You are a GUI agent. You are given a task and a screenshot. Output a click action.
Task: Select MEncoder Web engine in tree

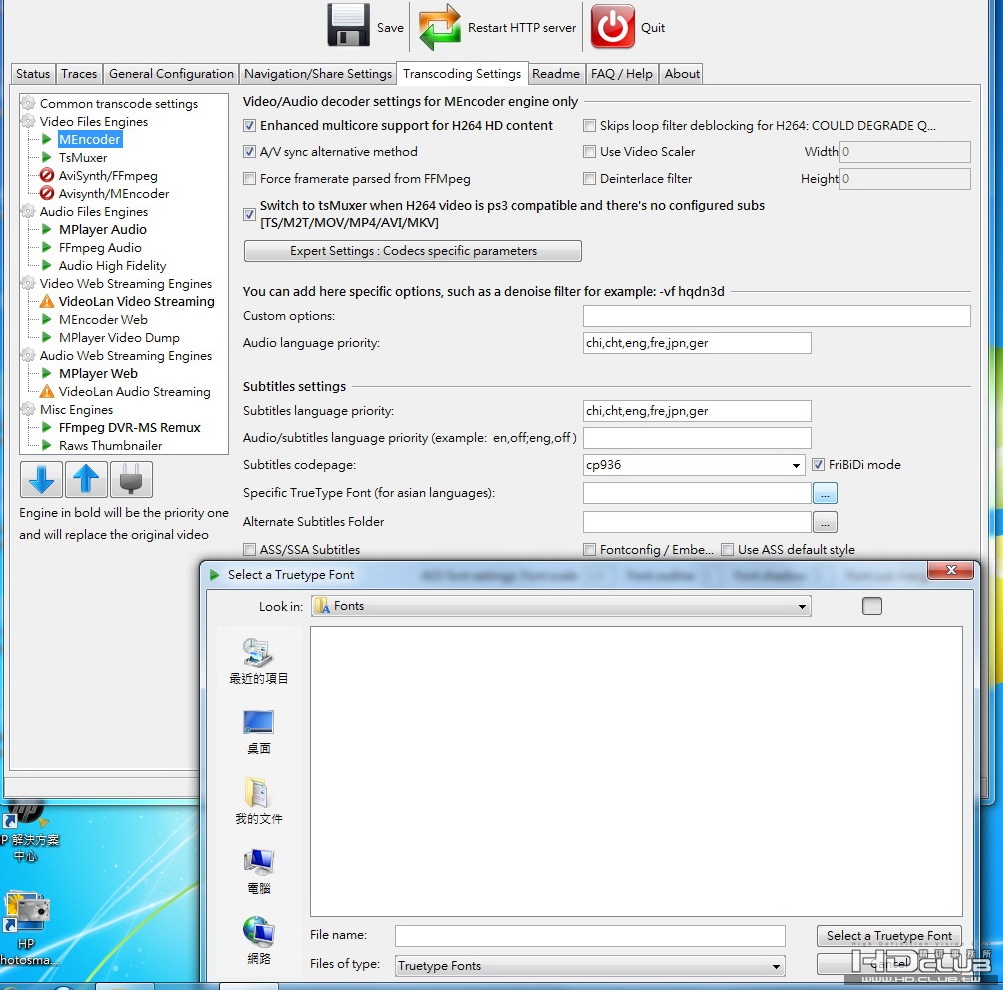pyautogui.click(x=103, y=319)
